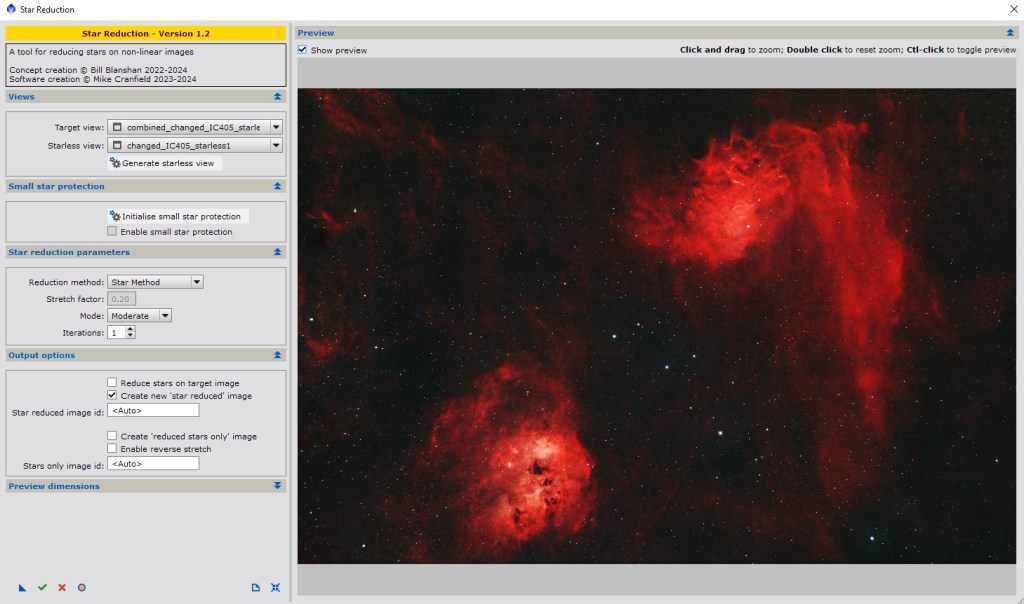This screenshot has width=1024, height=604.
Task: Click Generate starless view button
Action: coord(164,163)
